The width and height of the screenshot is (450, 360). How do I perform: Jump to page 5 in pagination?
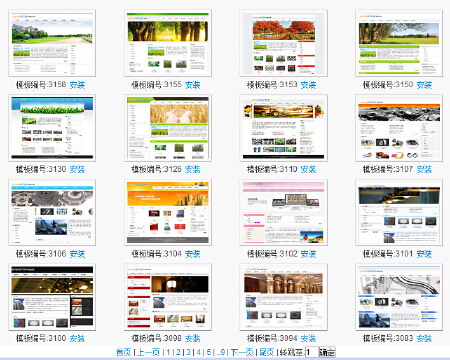click(209, 352)
